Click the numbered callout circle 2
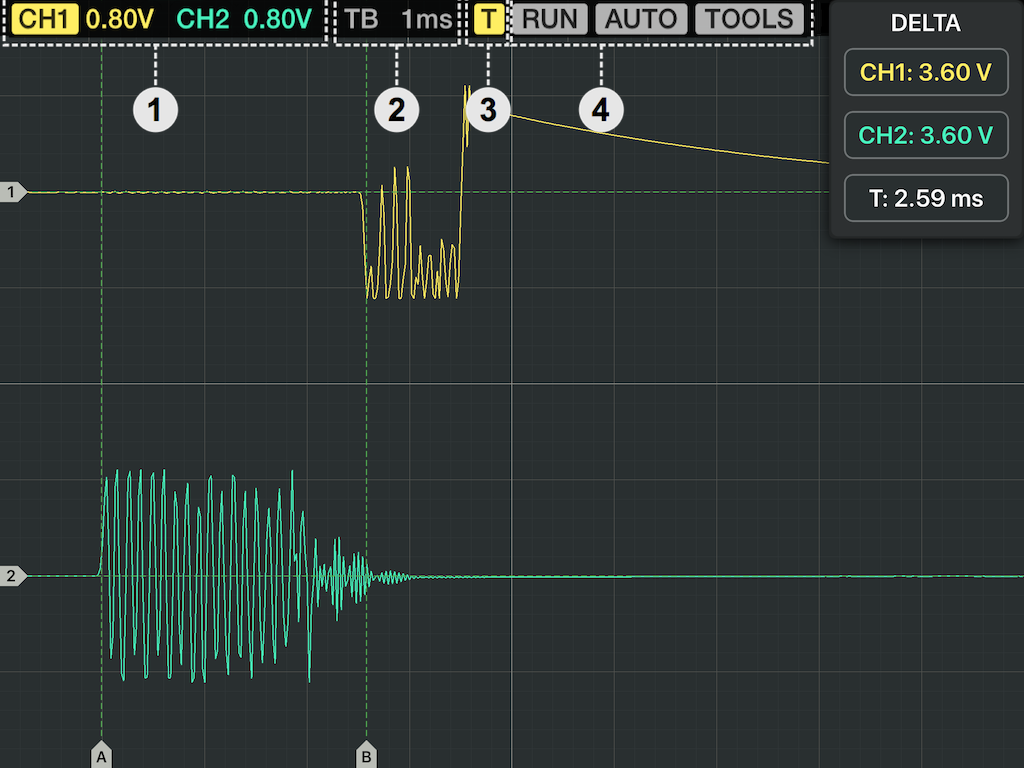 pos(396,110)
